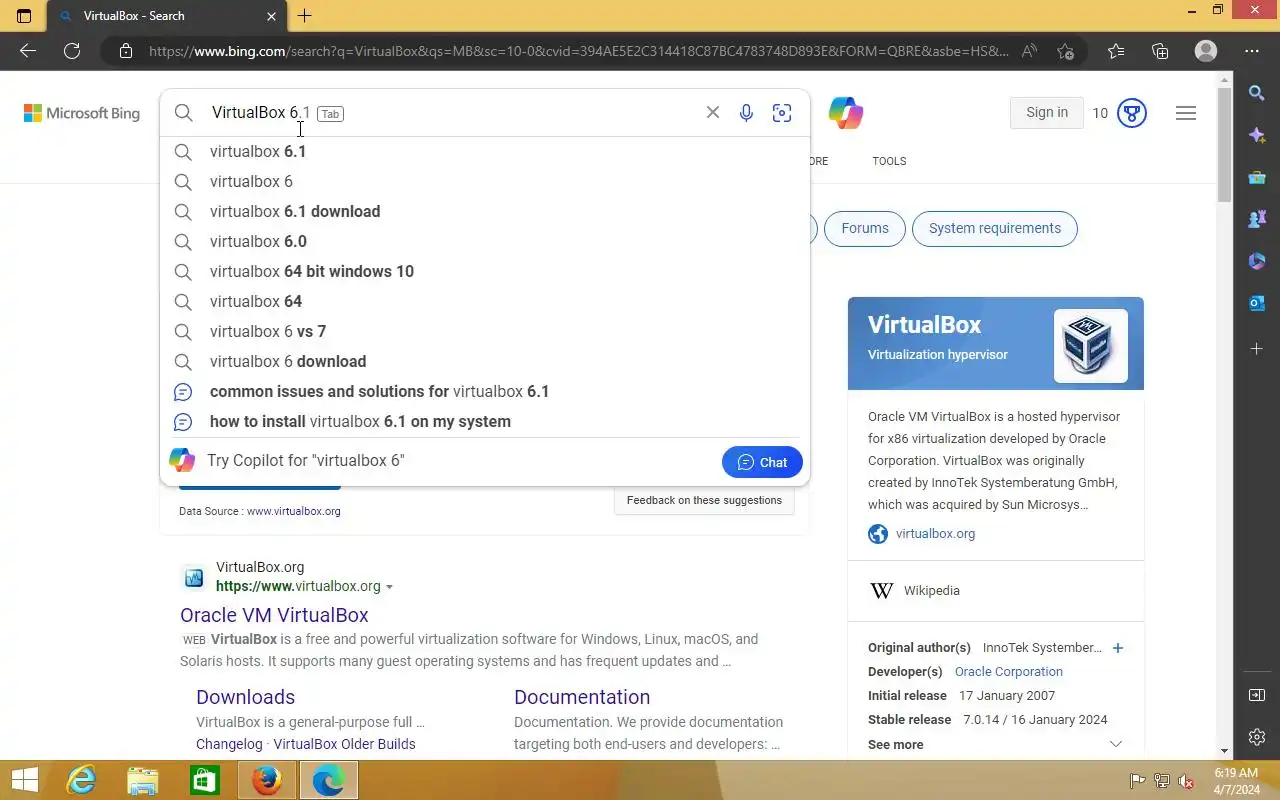1280x800 pixels.
Task: Add this page to favorites star
Action: point(1066,51)
